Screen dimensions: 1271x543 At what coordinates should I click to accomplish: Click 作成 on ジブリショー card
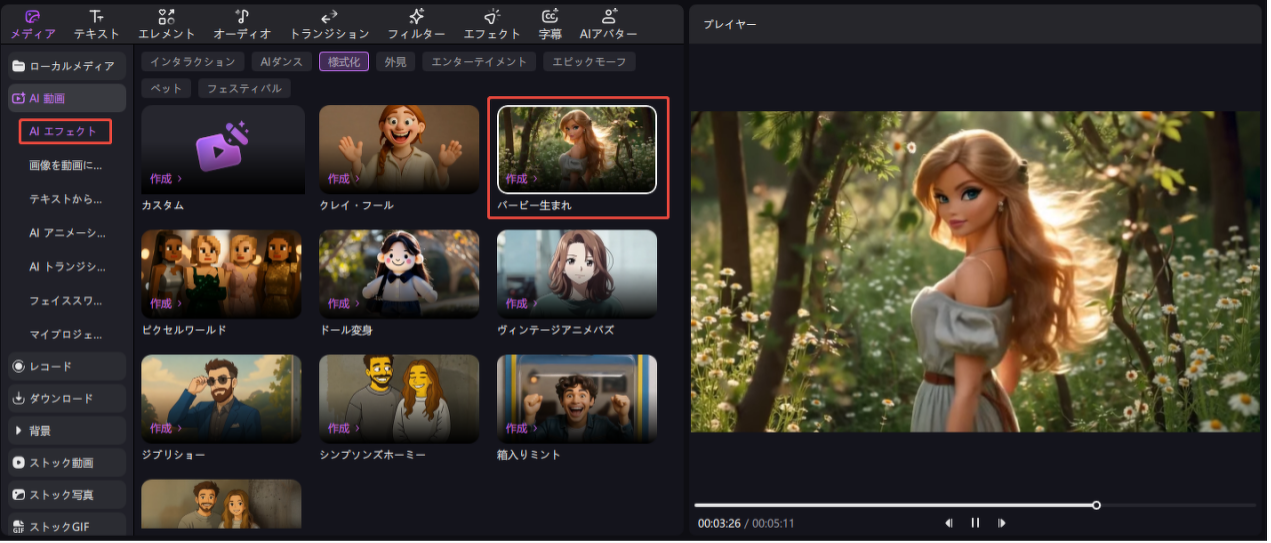click(166, 428)
